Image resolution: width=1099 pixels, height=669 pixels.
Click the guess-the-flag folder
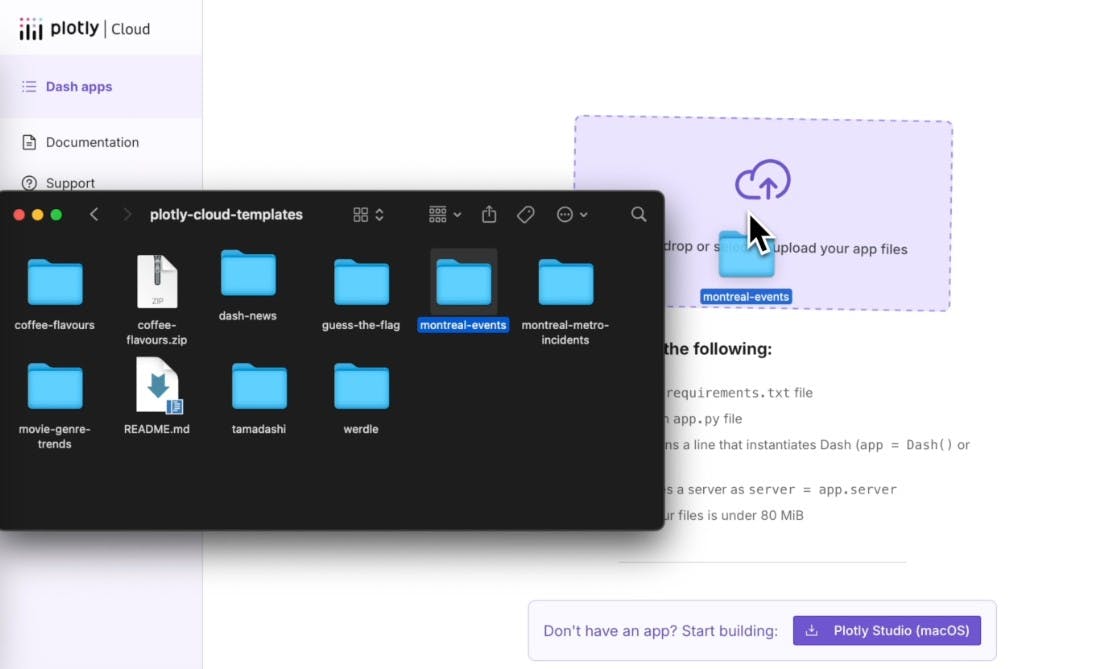361,282
